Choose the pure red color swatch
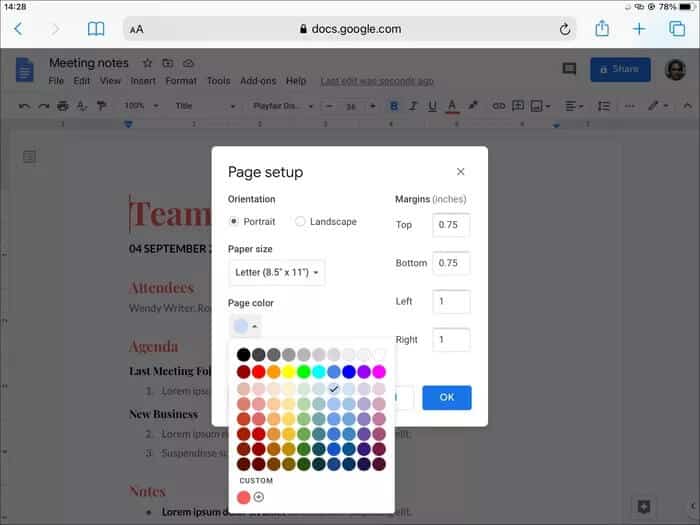 (258, 372)
